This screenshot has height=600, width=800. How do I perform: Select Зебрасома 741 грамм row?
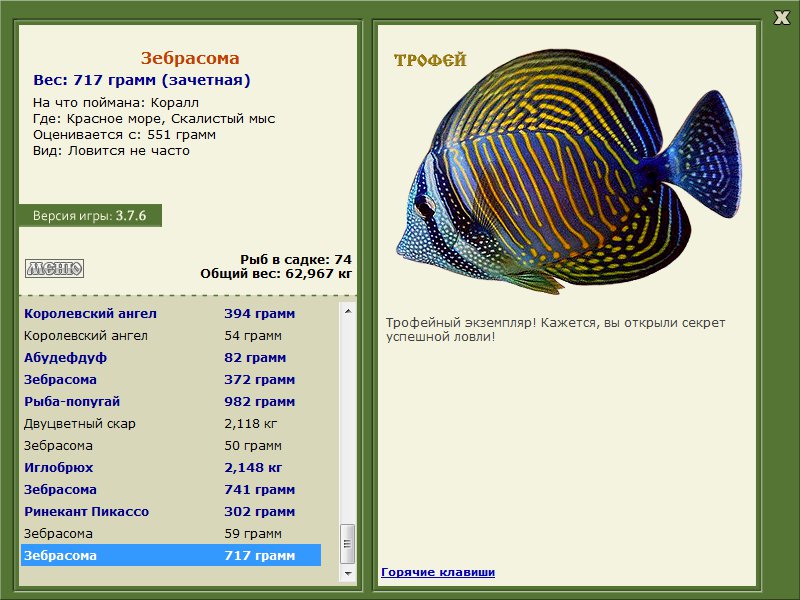coord(171,489)
